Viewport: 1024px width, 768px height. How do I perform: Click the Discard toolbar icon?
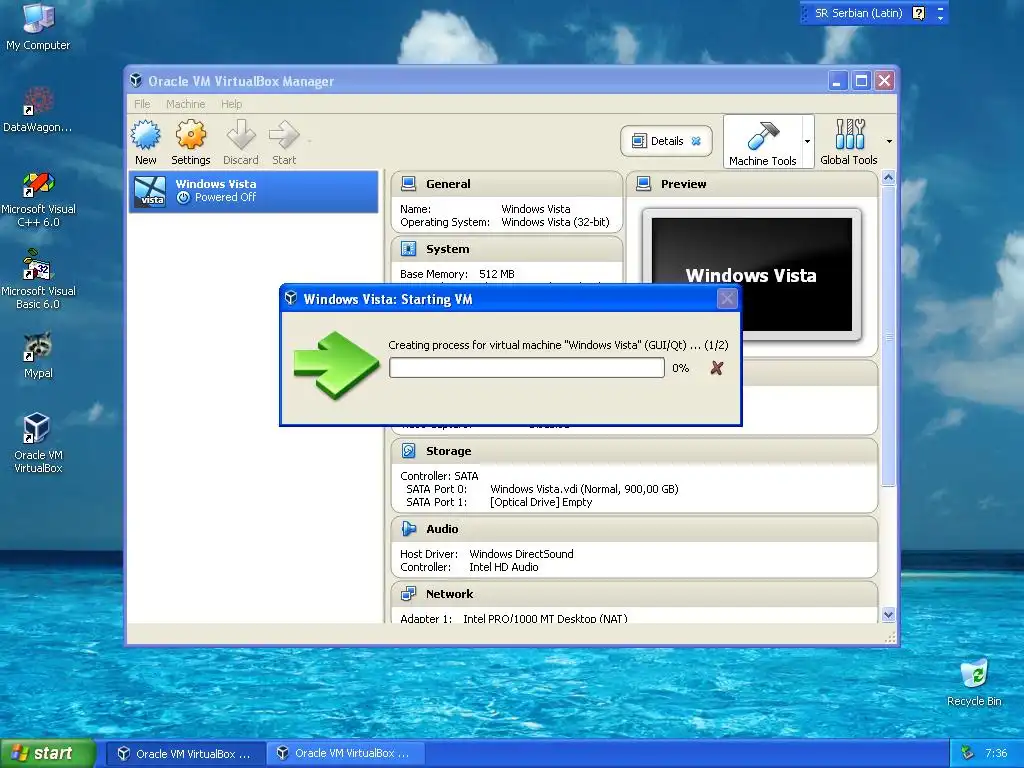[241, 135]
